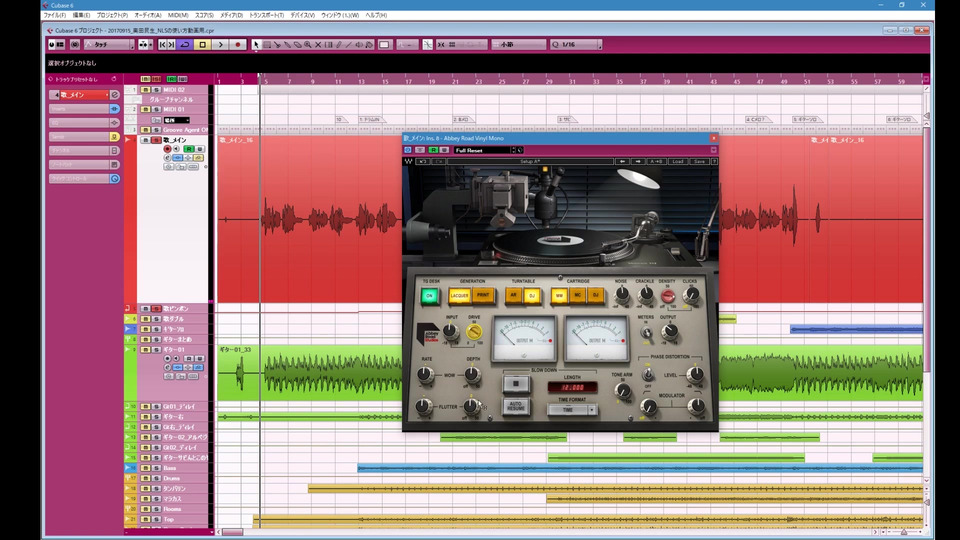Select AR turntable button

[x=514, y=296]
